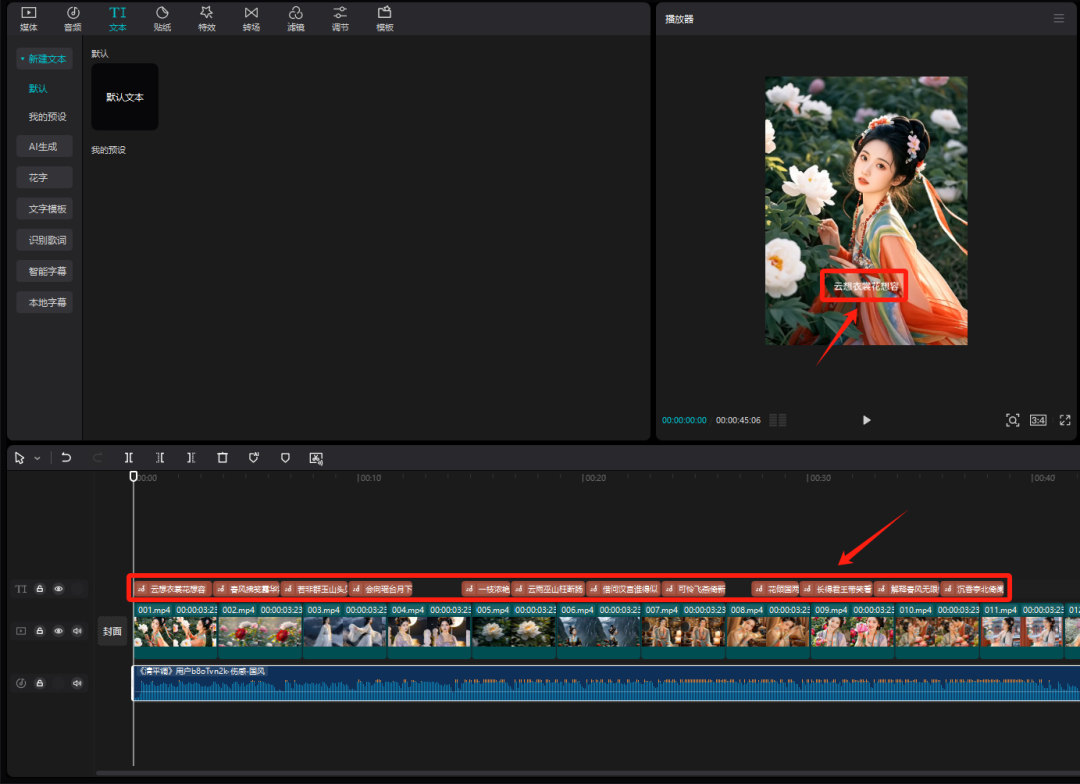Click the undo arrow in timeline toolbar
The height and width of the screenshot is (784, 1080).
pyautogui.click(x=66, y=458)
